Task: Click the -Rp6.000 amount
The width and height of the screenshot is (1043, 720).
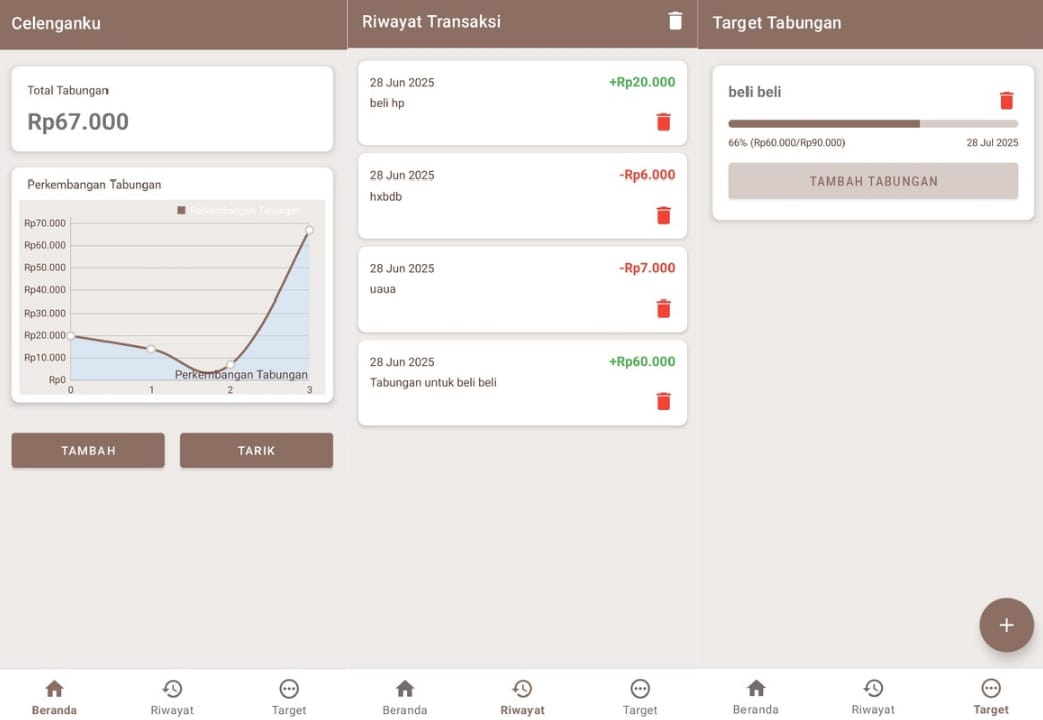Action: pyautogui.click(x=647, y=175)
